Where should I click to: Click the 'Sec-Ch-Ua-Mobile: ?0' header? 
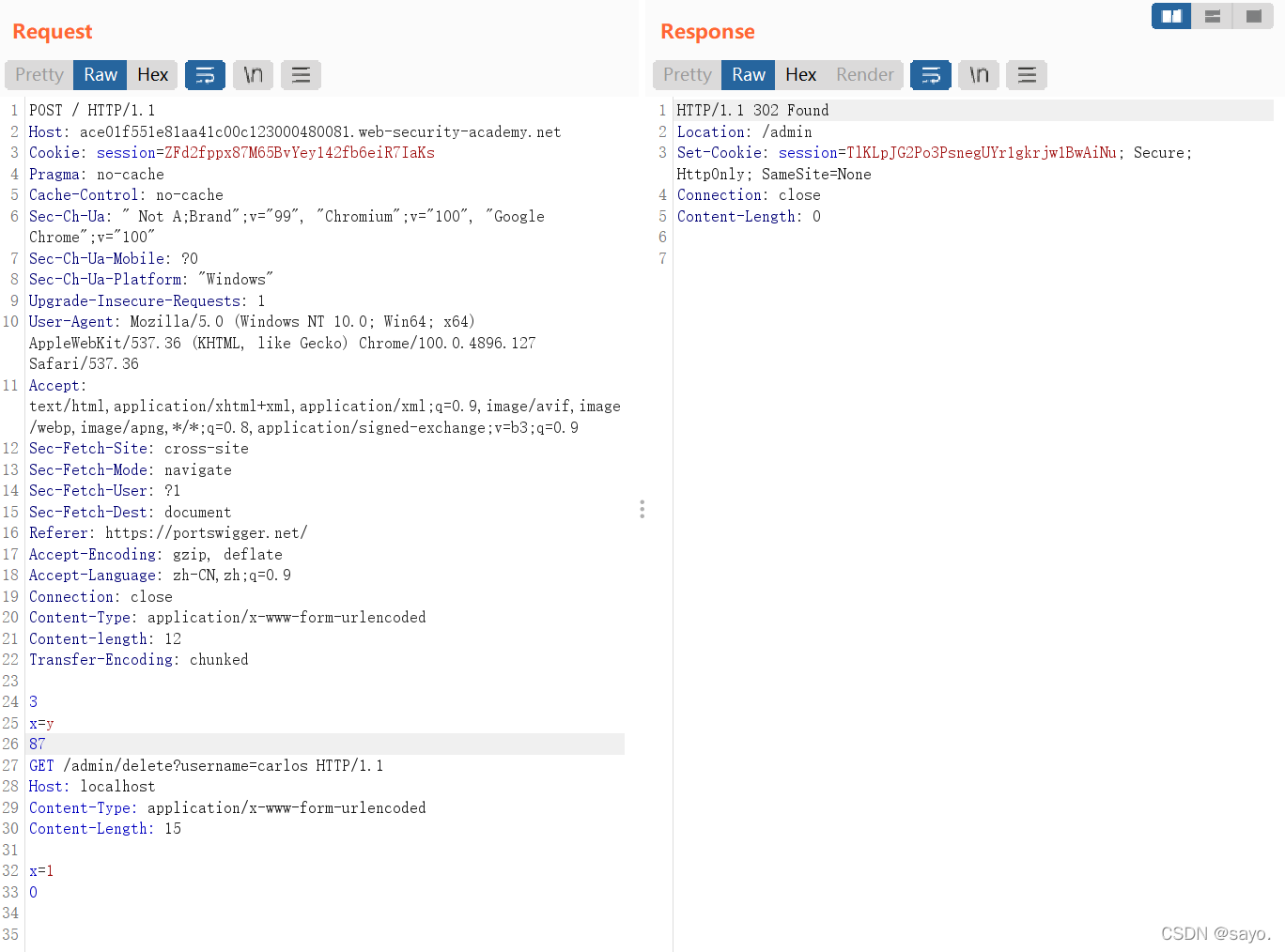pyautogui.click(x=114, y=259)
